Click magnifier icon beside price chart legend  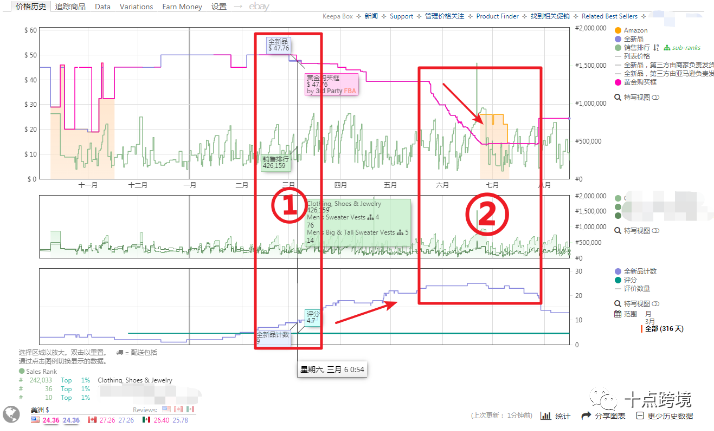617,97
